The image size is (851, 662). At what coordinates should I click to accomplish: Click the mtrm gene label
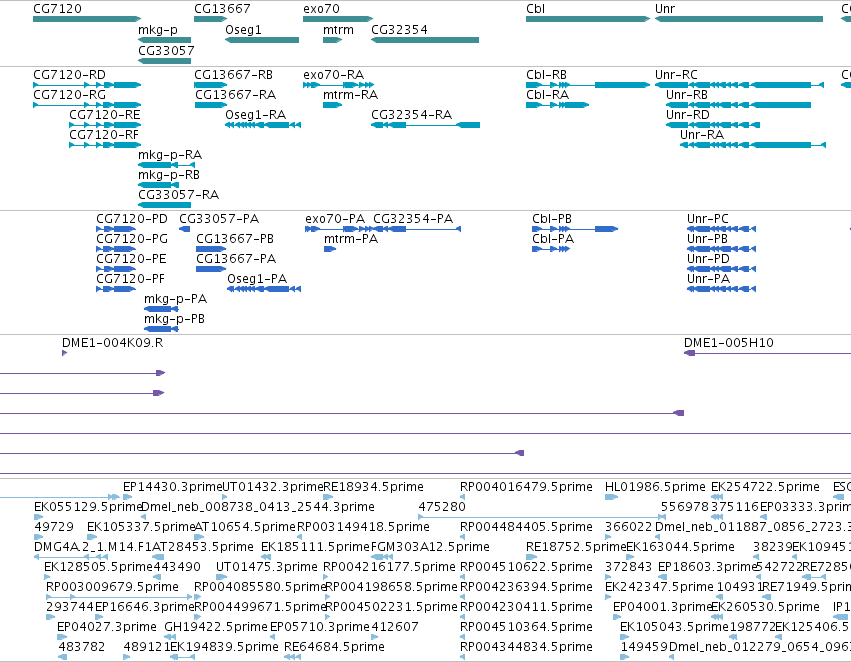pos(338,30)
